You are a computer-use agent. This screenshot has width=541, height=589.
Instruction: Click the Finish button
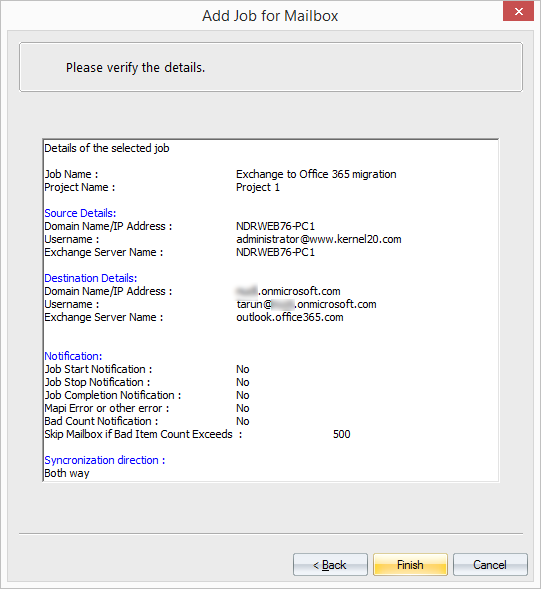click(410, 564)
